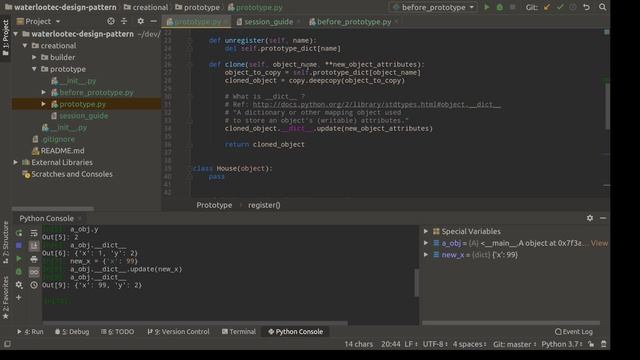Rerun the Python Console
Screen dimensions: 640x360
point(19,233)
